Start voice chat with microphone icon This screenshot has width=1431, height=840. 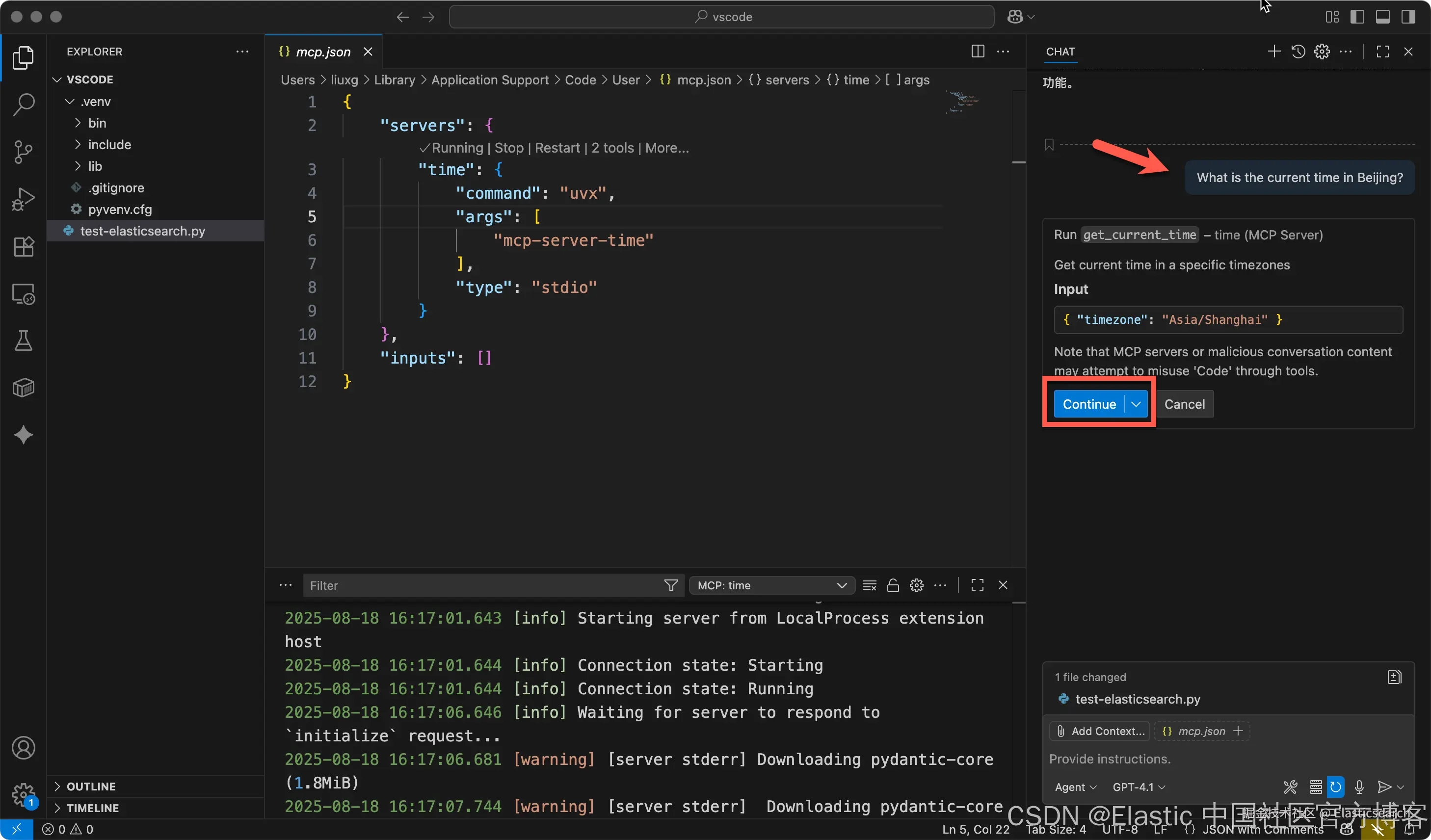pos(1359,787)
